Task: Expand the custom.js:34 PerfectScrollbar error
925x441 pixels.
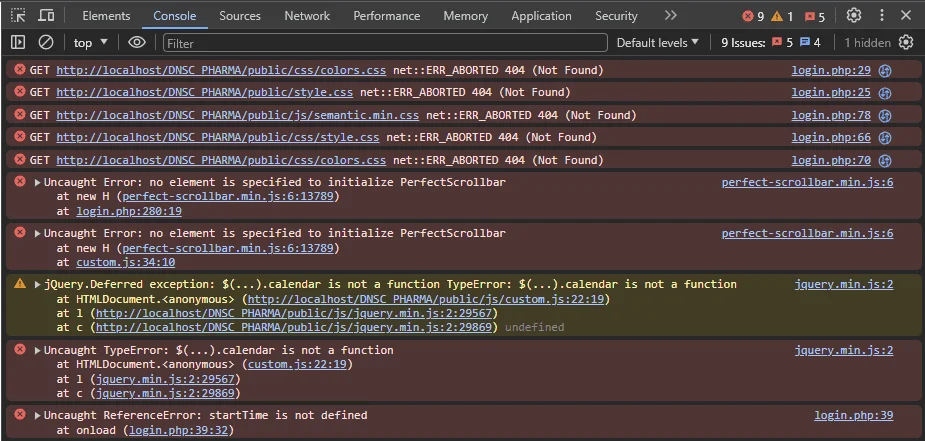Action: pos(38,233)
